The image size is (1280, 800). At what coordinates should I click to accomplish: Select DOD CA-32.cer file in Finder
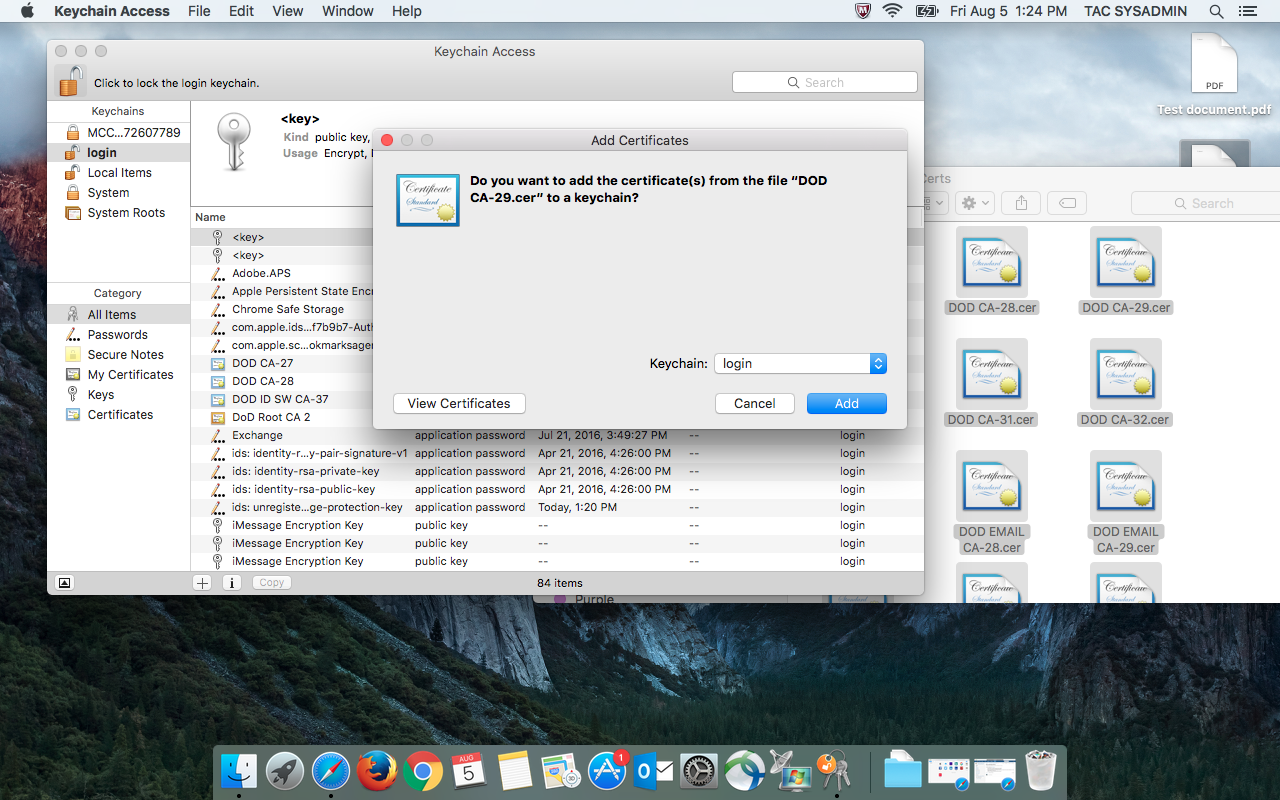(x=1125, y=383)
